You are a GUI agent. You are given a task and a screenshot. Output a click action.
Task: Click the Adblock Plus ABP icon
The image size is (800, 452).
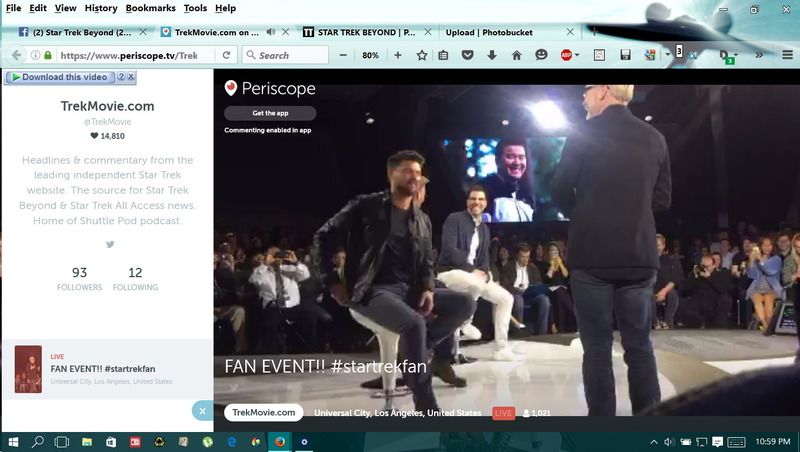click(566, 55)
